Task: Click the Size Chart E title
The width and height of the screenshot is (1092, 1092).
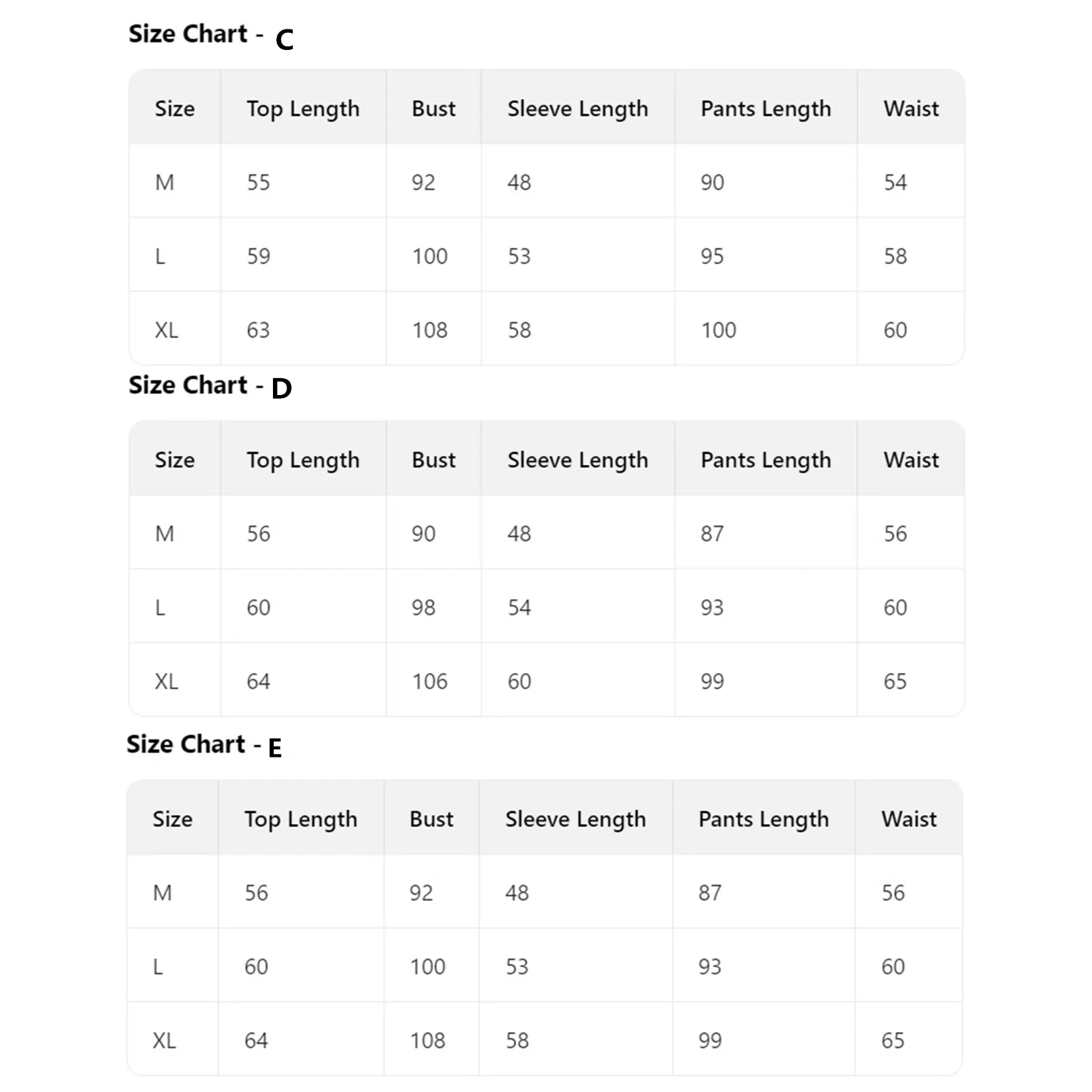Action: tap(203, 745)
